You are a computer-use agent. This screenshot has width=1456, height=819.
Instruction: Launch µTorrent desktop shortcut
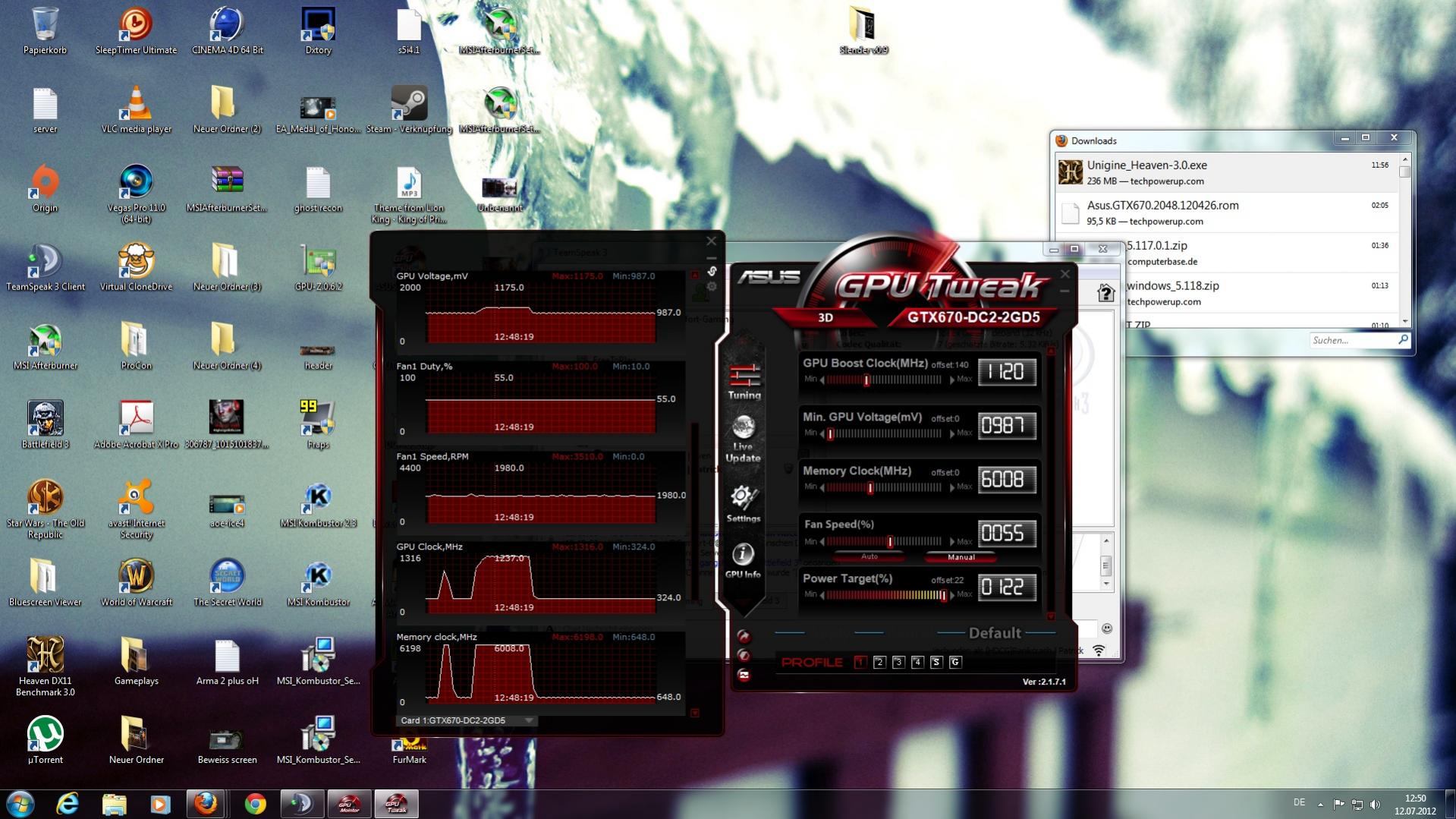(46, 740)
